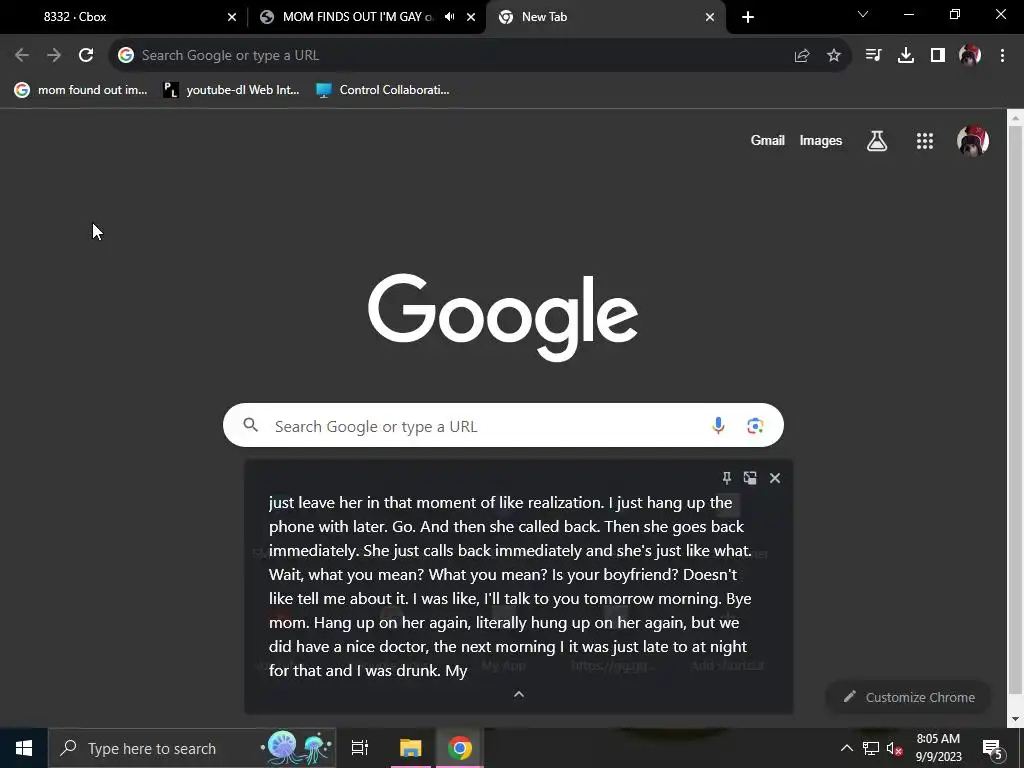Open Chrome profile avatar in toolbar

click(970, 56)
